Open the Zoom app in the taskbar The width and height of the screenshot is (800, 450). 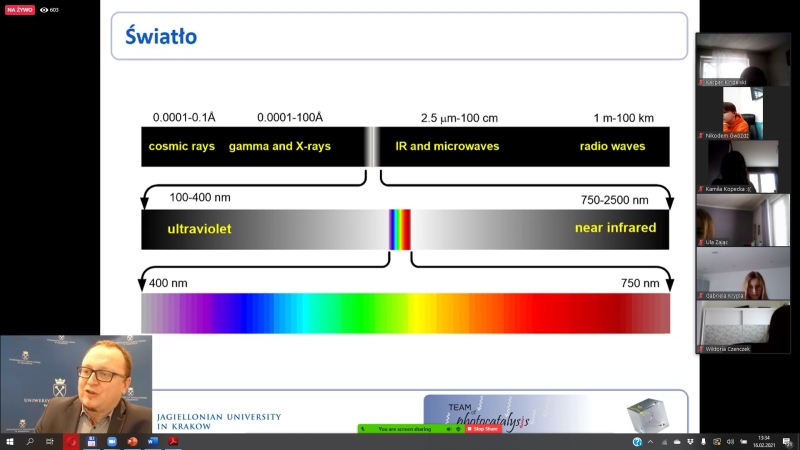tap(112, 441)
